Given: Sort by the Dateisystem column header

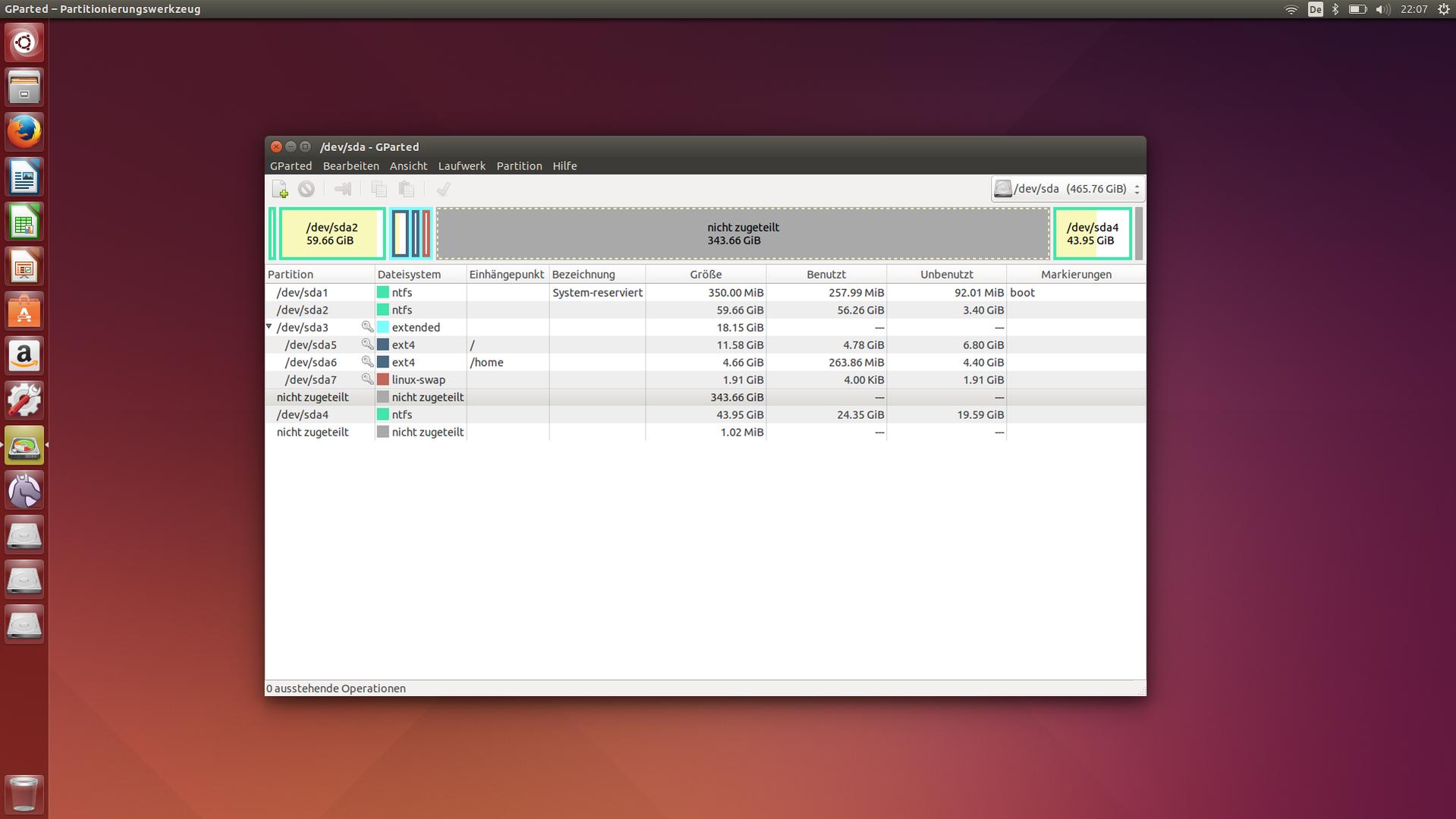Looking at the screenshot, I should (x=420, y=275).
